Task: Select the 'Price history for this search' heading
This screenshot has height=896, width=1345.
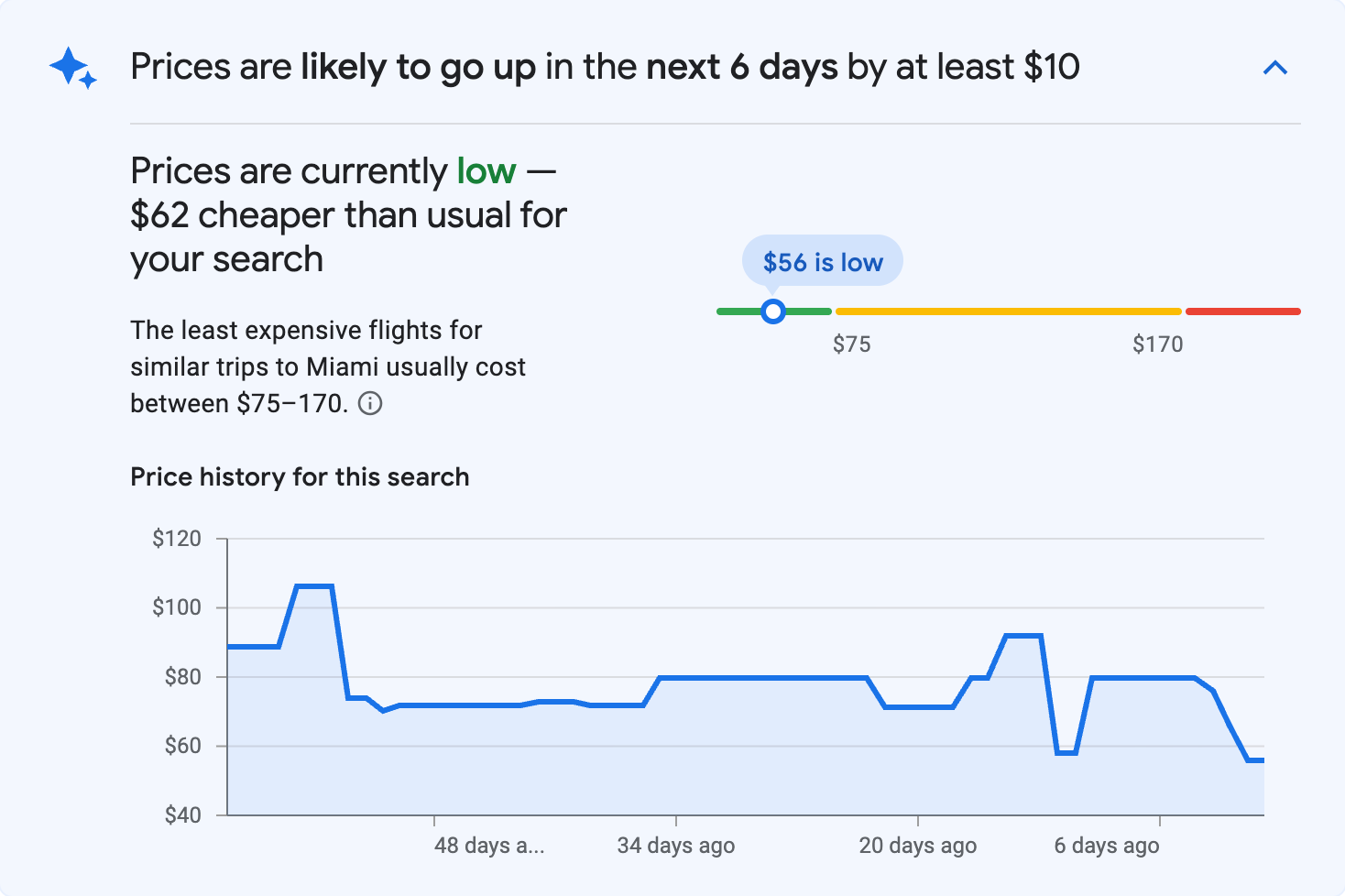Action: 300,476
